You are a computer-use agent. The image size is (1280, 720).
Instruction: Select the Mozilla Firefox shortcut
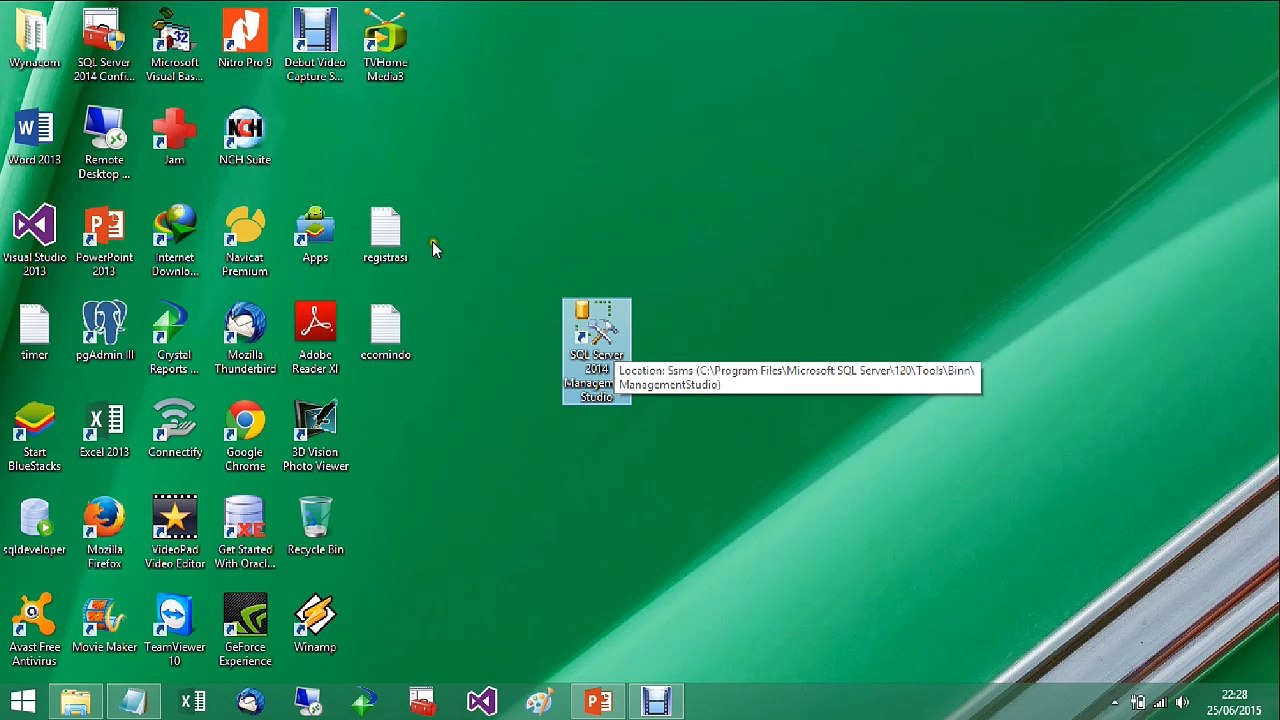104,532
